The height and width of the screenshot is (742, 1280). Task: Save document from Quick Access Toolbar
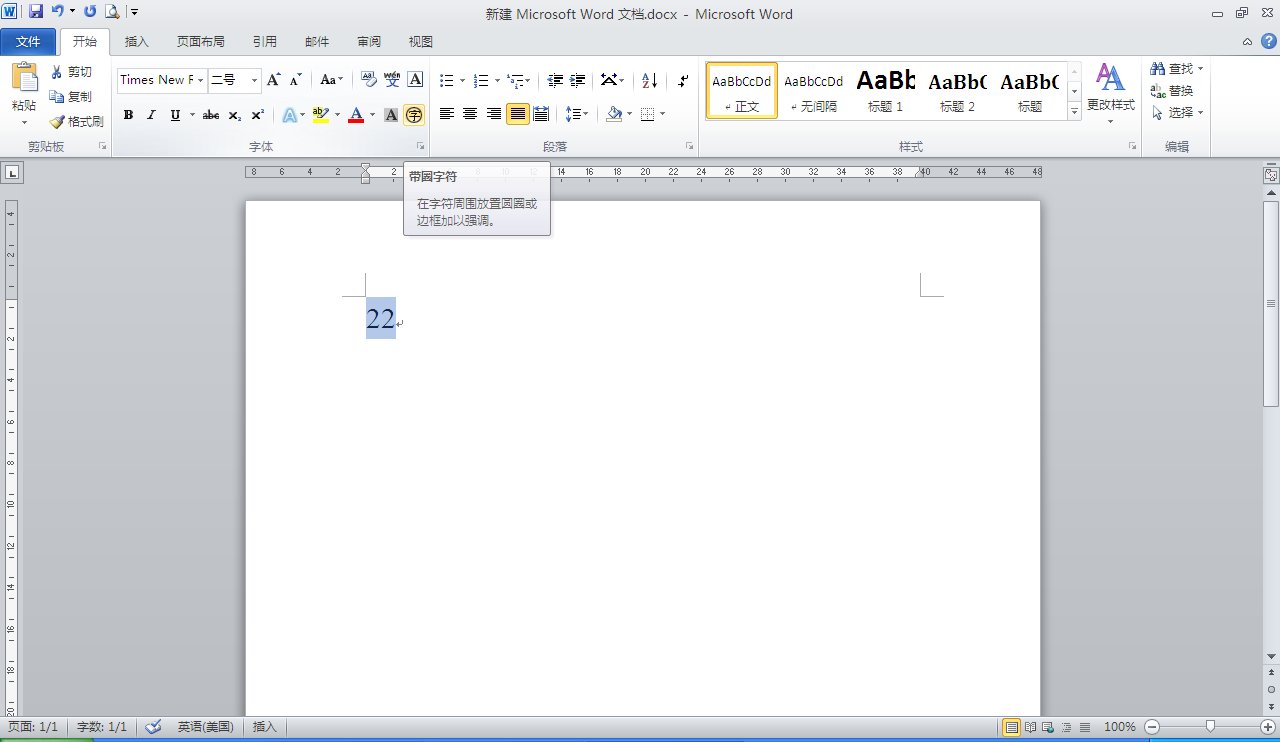(36, 12)
